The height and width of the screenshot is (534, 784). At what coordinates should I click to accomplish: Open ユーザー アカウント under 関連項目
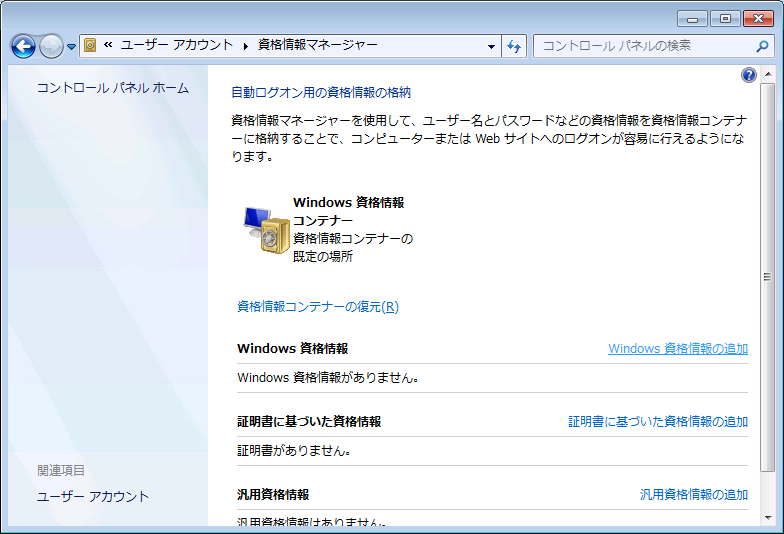[93, 496]
